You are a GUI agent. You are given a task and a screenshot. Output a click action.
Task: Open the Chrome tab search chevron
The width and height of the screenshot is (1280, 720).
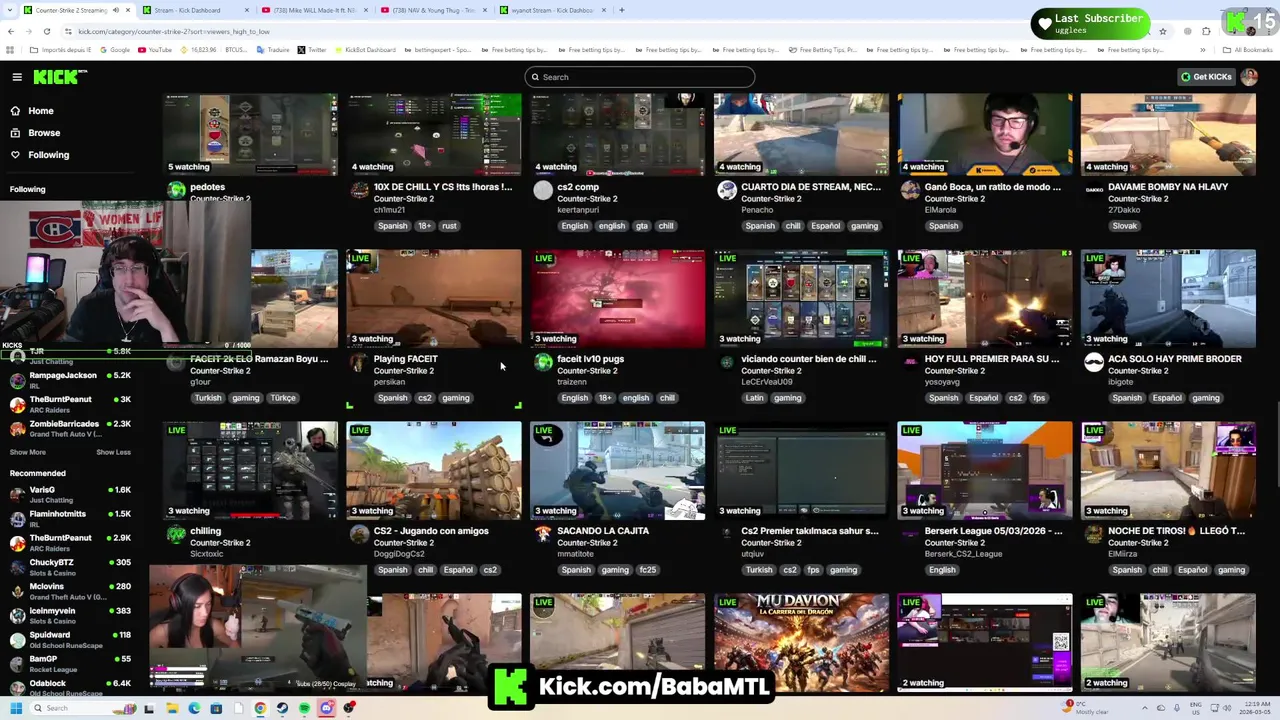click(10, 10)
